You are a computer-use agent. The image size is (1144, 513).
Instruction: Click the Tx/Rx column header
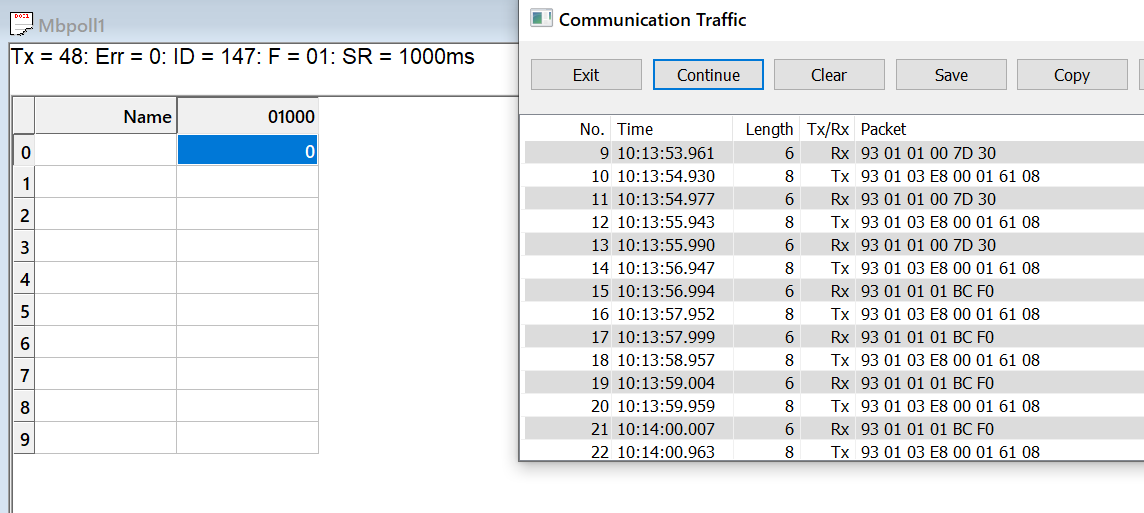[827, 129]
